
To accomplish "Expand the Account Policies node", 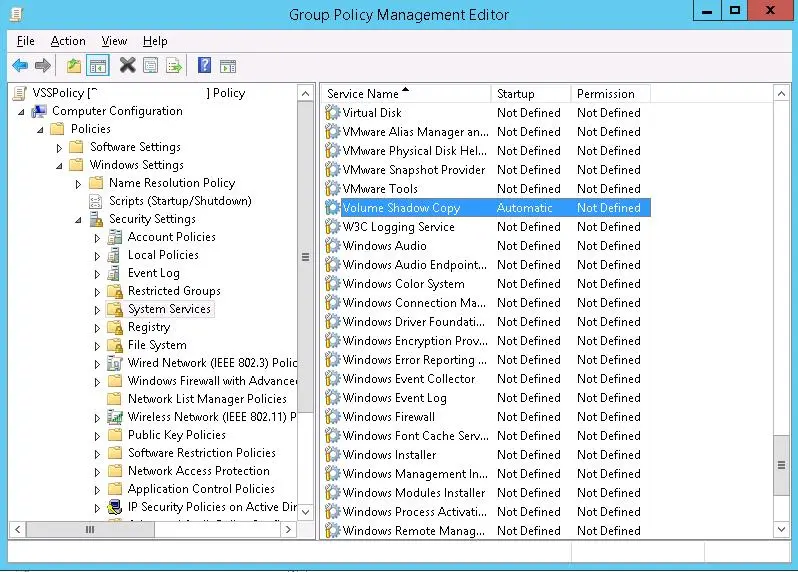I will pos(97,238).
